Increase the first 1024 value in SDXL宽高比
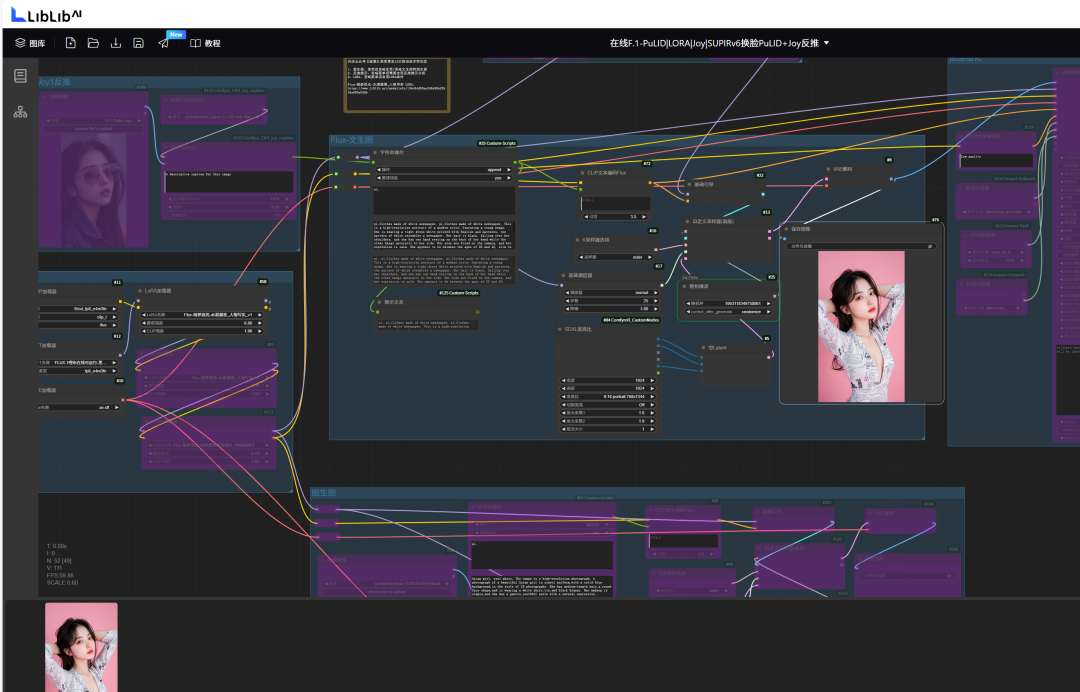Screen dimensions: 1080x692 [652, 380]
